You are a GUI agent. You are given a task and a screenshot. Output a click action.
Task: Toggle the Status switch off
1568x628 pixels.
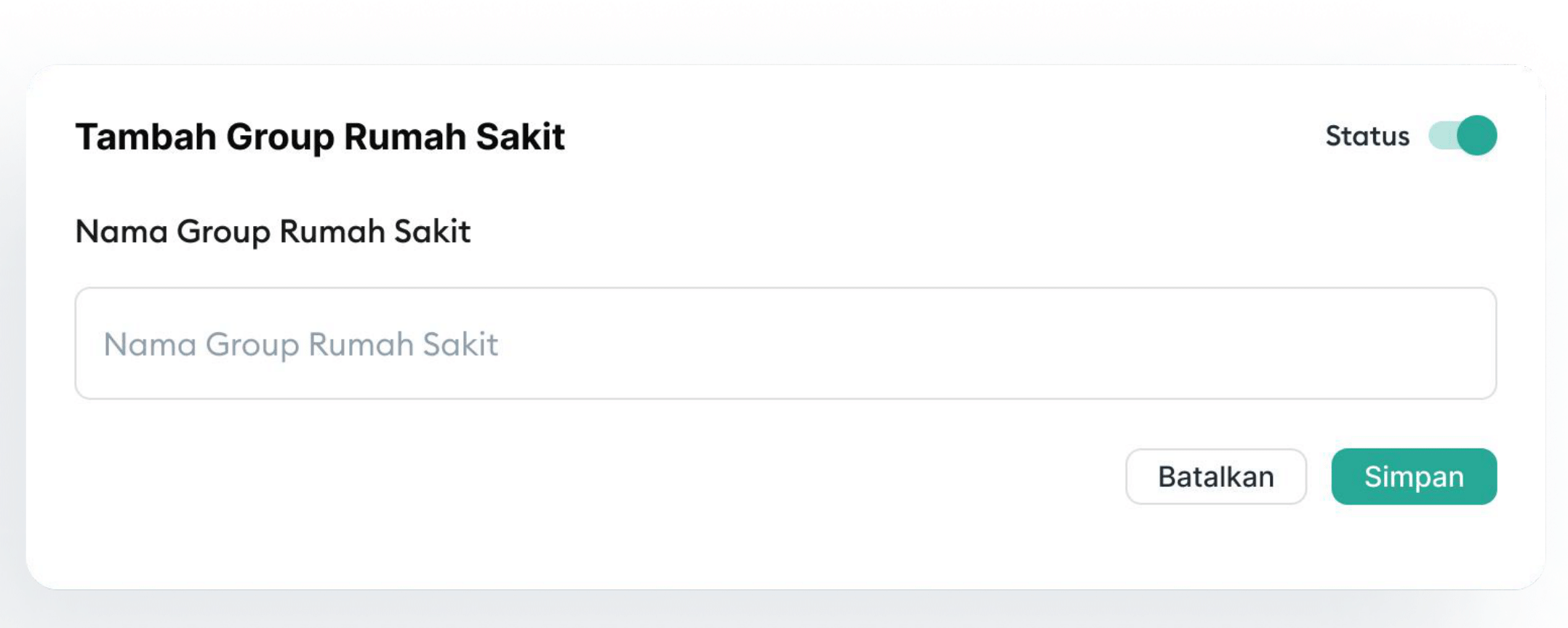1462,135
